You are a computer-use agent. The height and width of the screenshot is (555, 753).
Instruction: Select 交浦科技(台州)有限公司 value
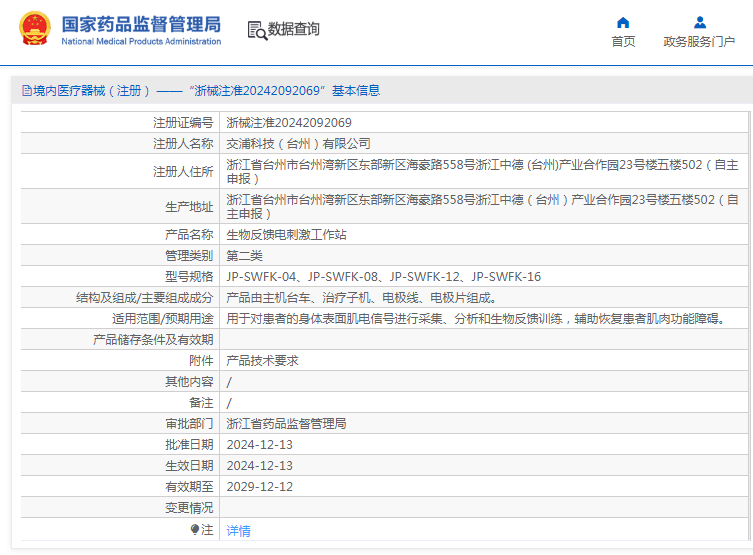coord(298,144)
